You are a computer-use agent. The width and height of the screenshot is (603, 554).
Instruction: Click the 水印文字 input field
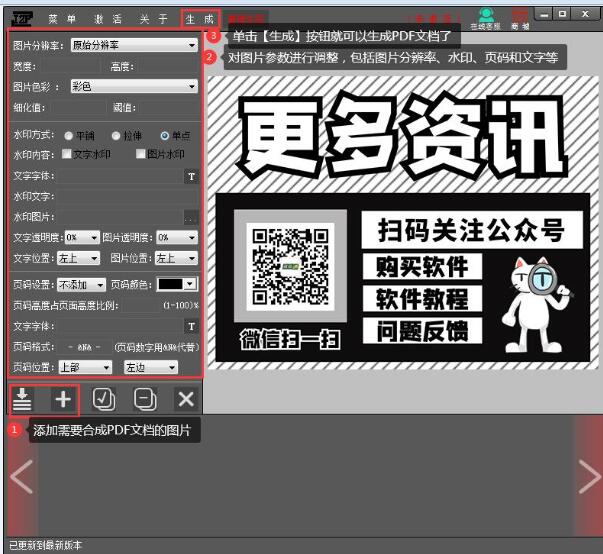pos(128,197)
